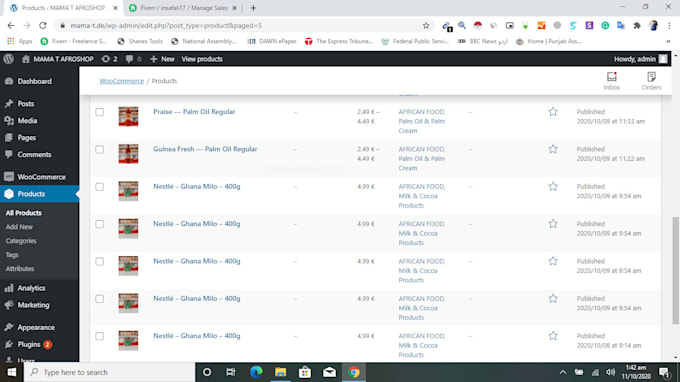
Task: Open Categories submenu item
Action: point(21,241)
